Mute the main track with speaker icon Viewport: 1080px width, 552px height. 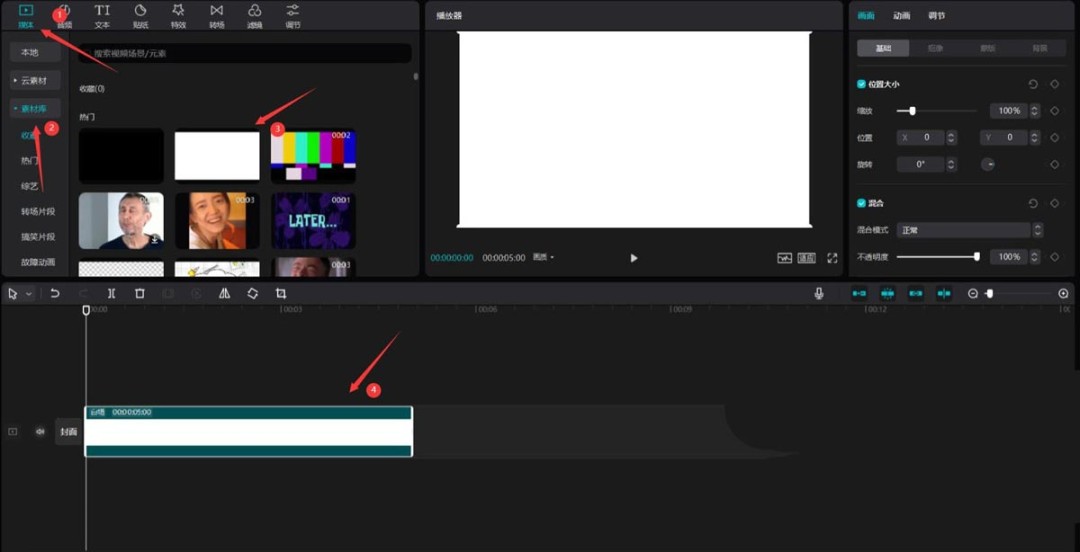click(40, 432)
